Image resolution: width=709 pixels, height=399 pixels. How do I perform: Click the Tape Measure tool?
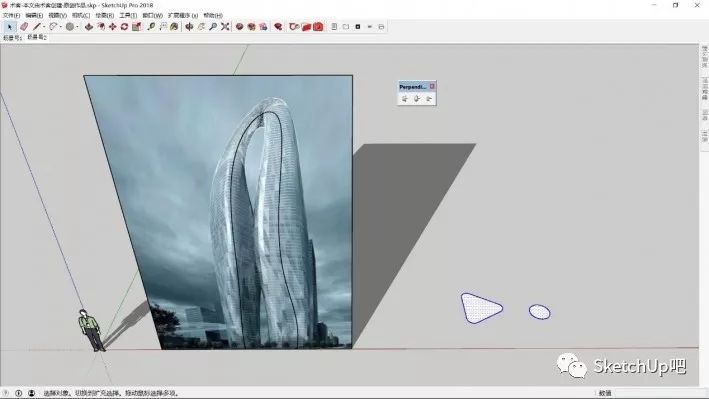(151, 27)
